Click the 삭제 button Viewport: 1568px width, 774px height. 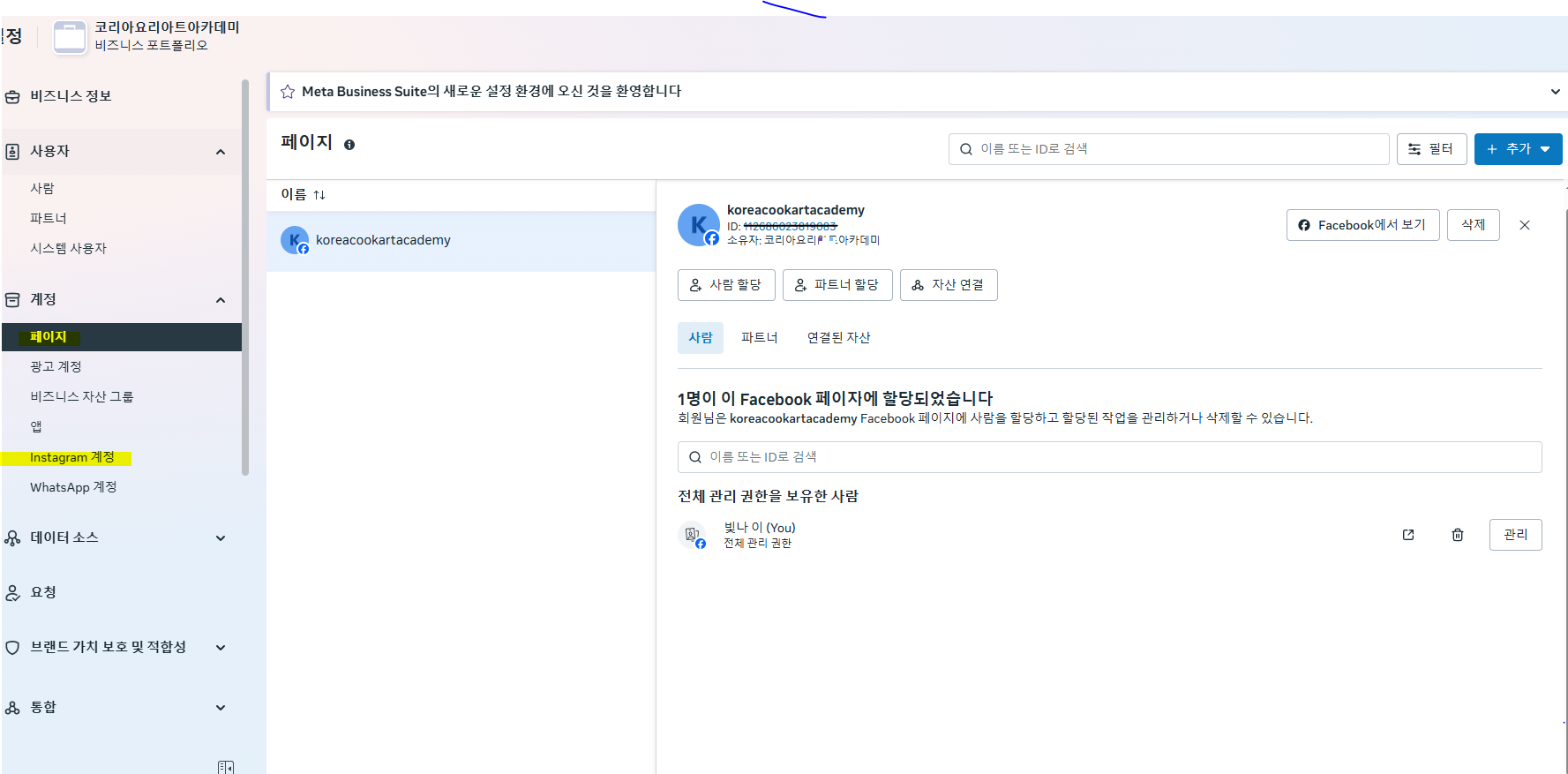(1473, 225)
